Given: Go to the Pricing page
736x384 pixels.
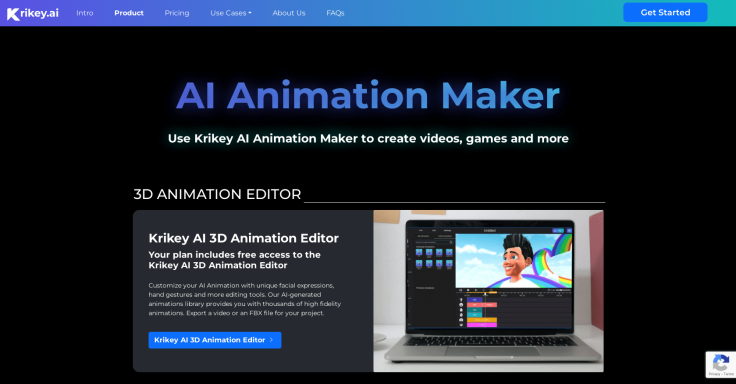Looking at the screenshot, I should click(177, 13).
